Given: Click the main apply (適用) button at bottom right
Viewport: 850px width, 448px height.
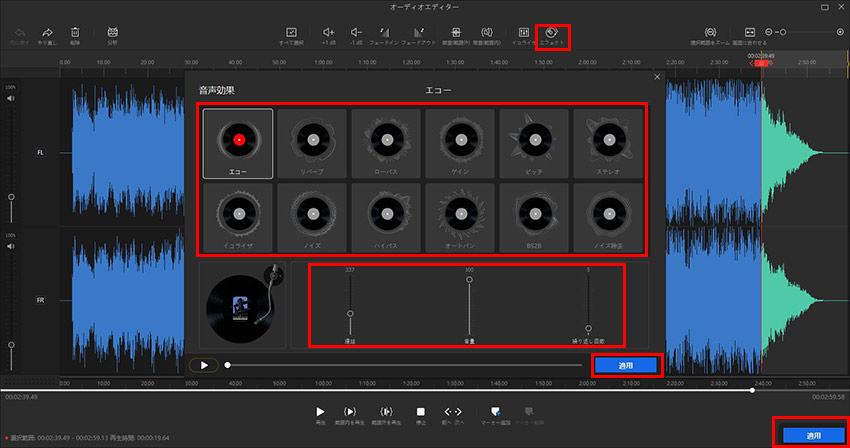Looking at the screenshot, I should (814, 436).
